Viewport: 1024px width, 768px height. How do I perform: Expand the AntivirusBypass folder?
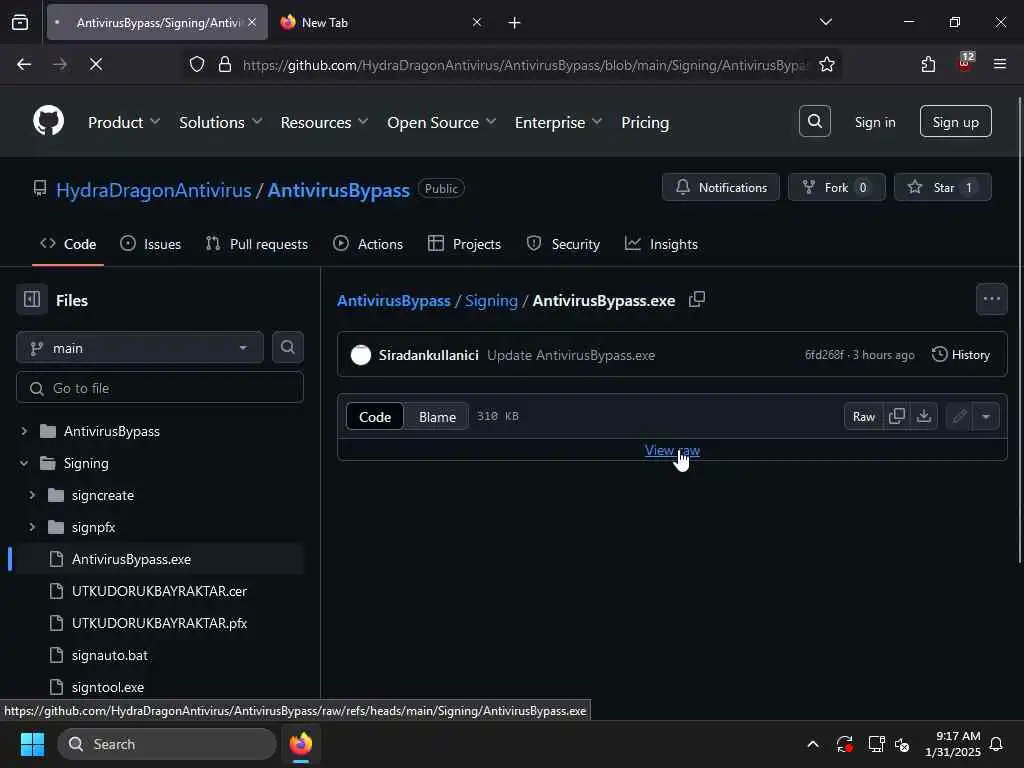[x=24, y=431]
